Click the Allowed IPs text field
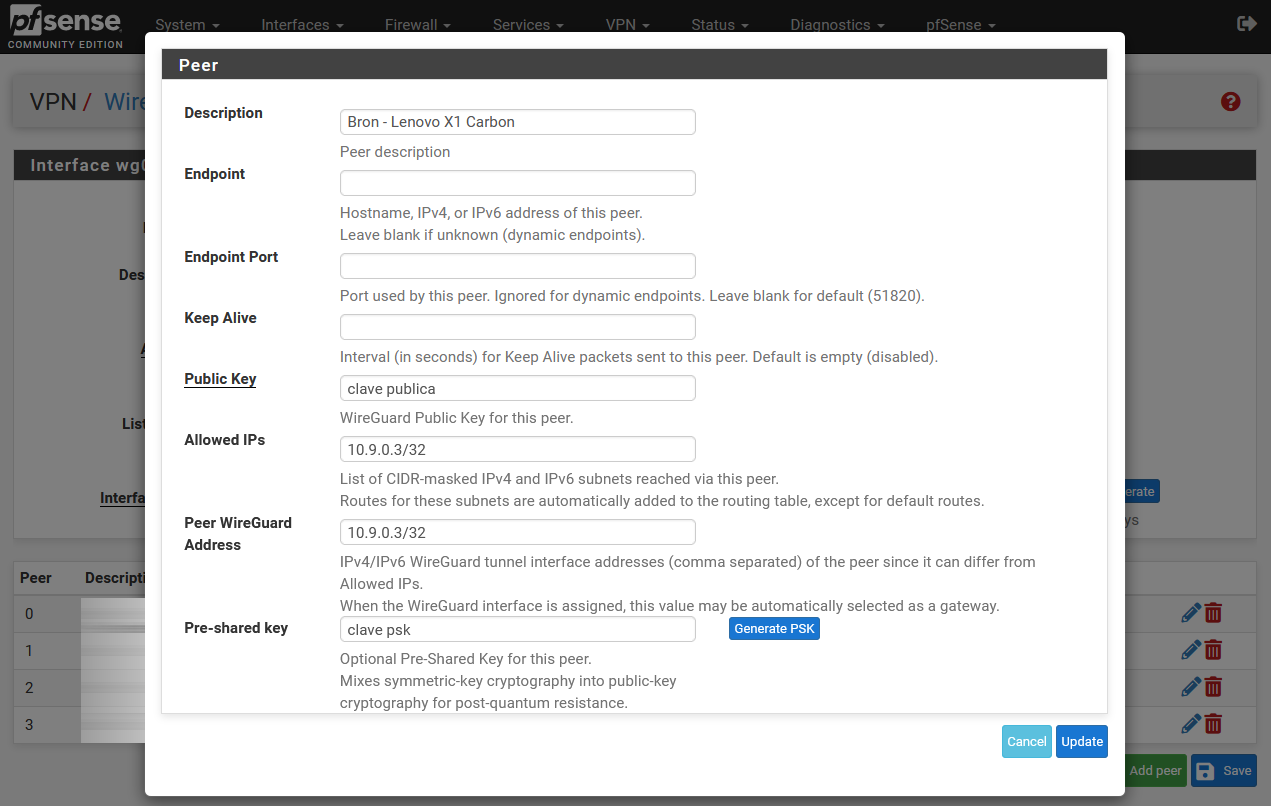The height and width of the screenshot is (806, 1271). click(x=517, y=449)
